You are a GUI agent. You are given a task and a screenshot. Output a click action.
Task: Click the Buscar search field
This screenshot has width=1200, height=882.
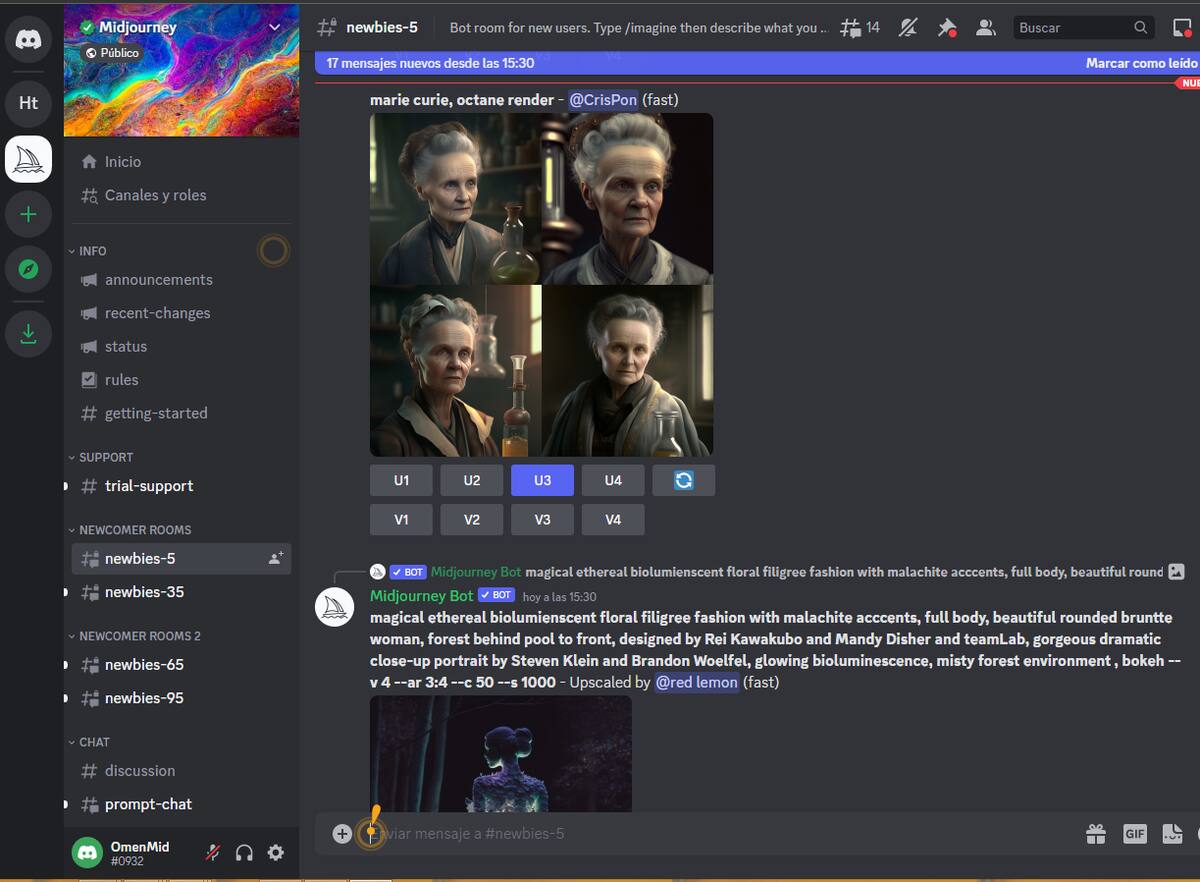coord(1073,28)
